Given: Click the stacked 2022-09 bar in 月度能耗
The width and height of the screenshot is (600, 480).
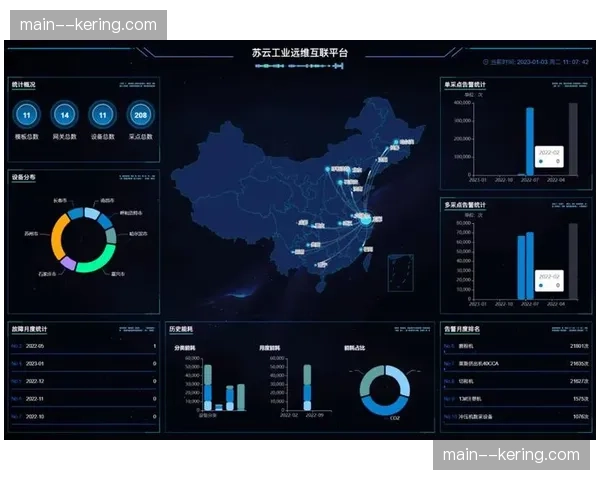Looking at the screenshot, I should [307, 387].
